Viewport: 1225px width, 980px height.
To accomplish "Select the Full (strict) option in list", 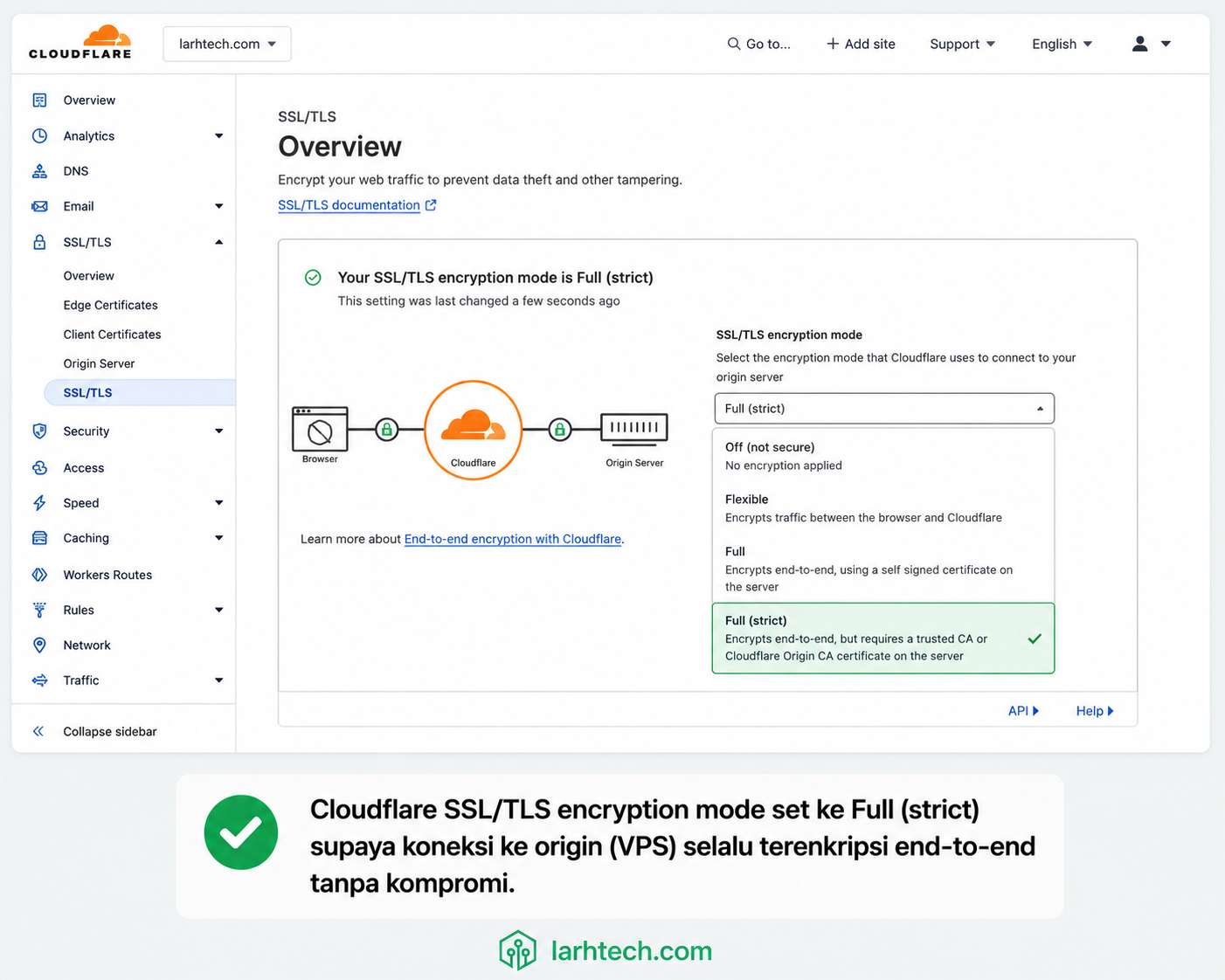I will tap(883, 638).
